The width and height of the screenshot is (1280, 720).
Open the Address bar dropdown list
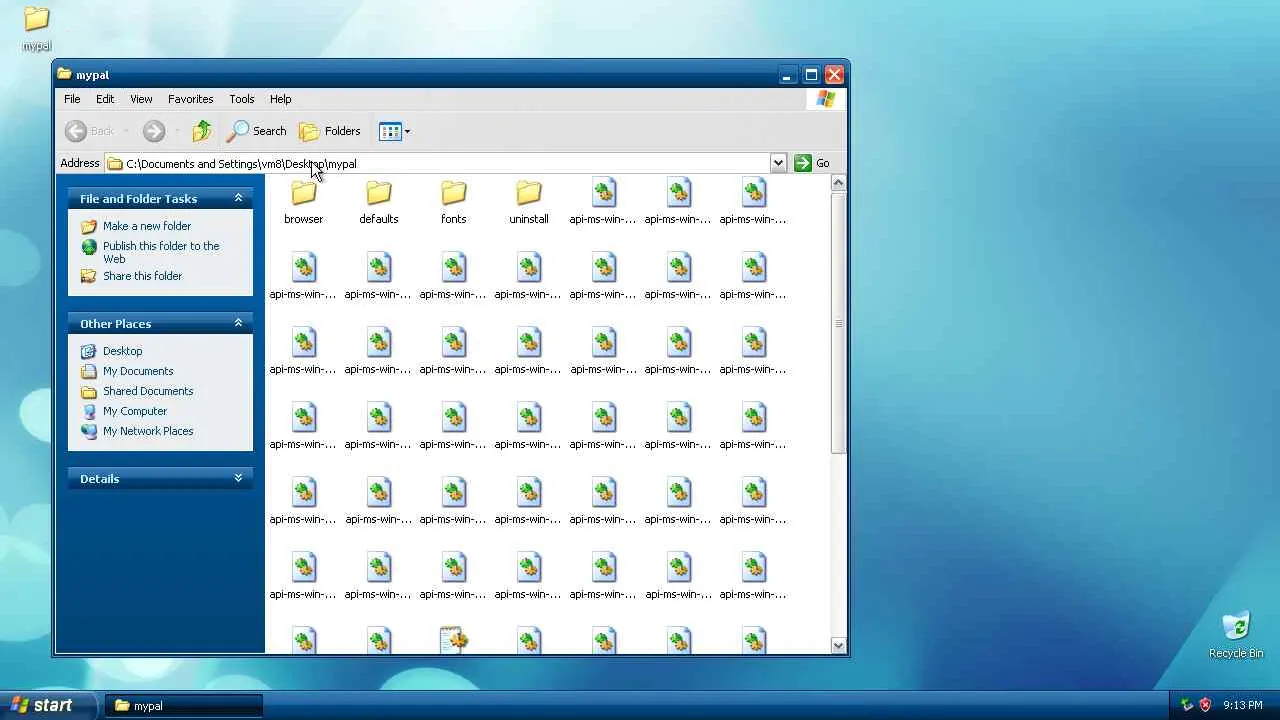pos(778,163)
